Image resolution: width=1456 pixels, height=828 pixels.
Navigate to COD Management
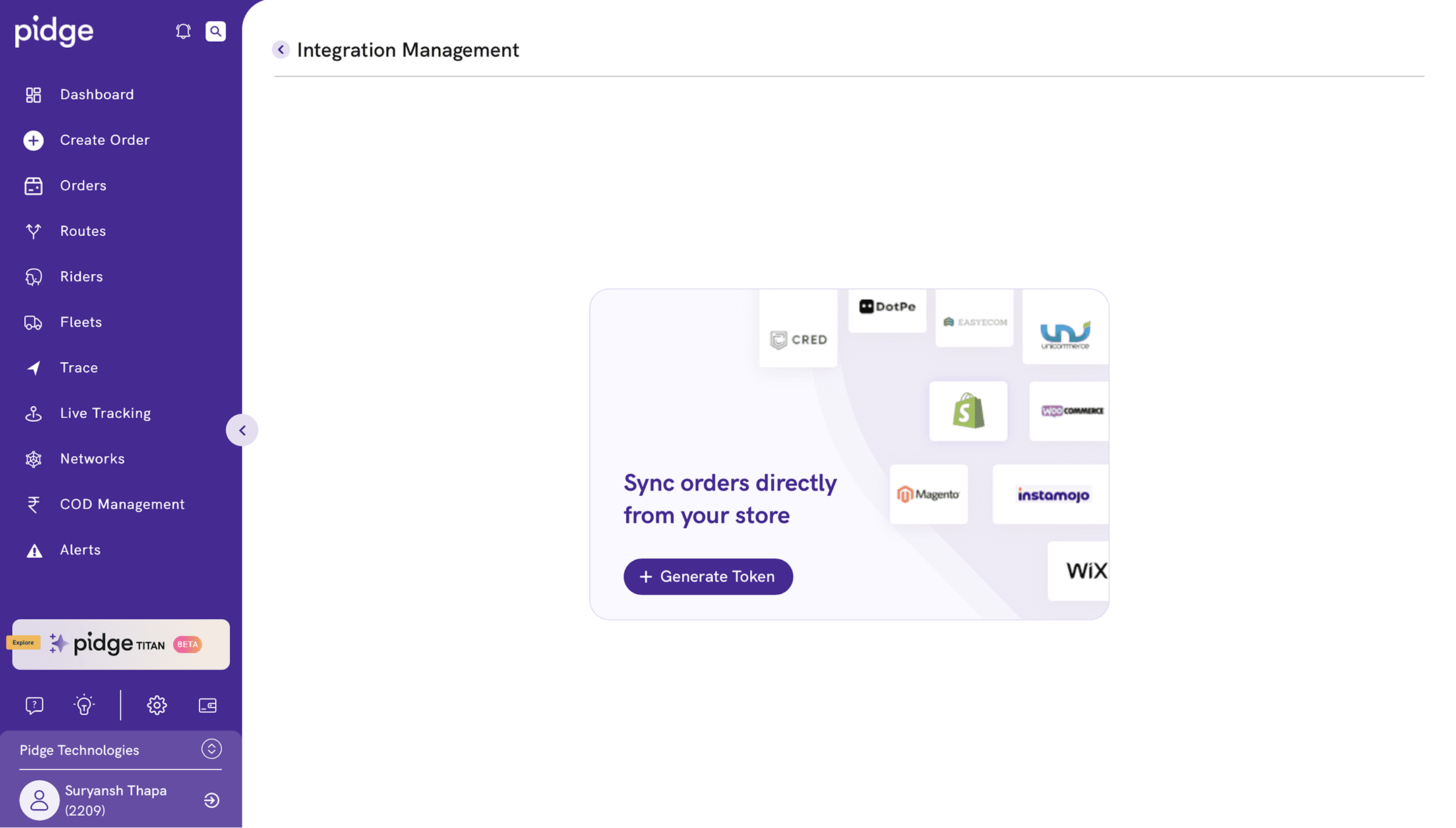pyautogui.click(x=122, y=505)
